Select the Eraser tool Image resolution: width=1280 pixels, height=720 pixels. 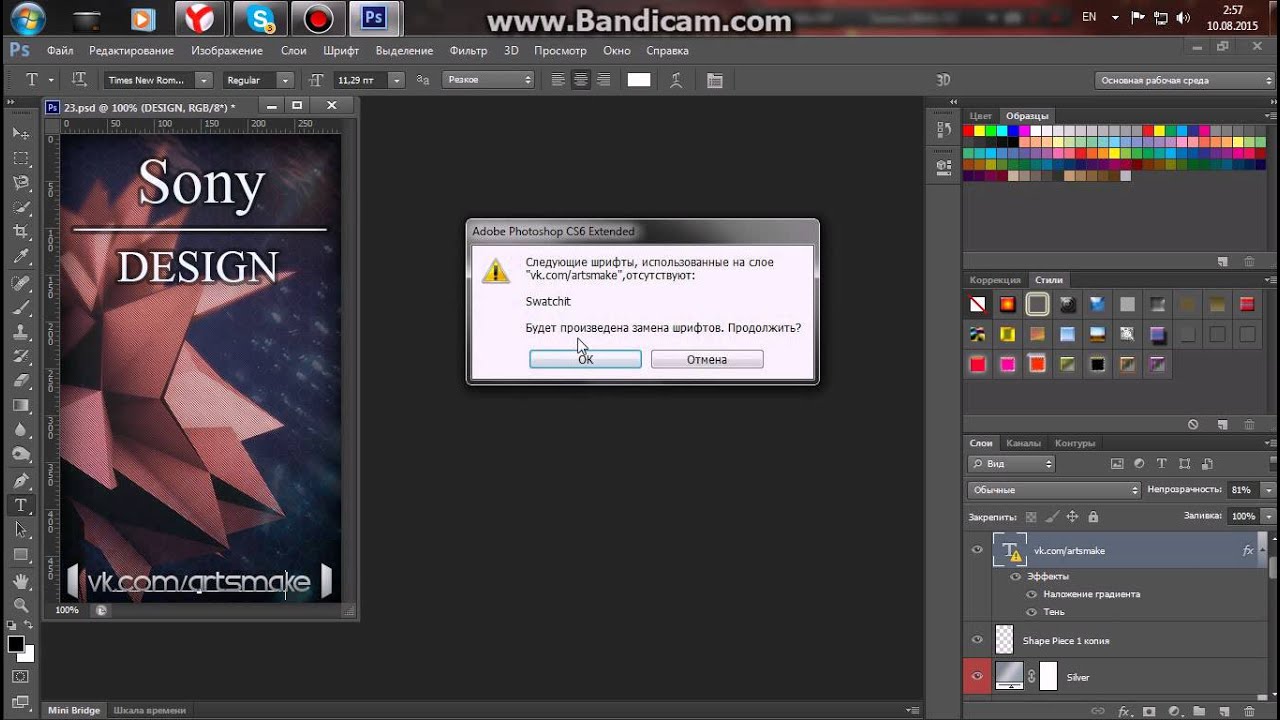pos(21,381)
